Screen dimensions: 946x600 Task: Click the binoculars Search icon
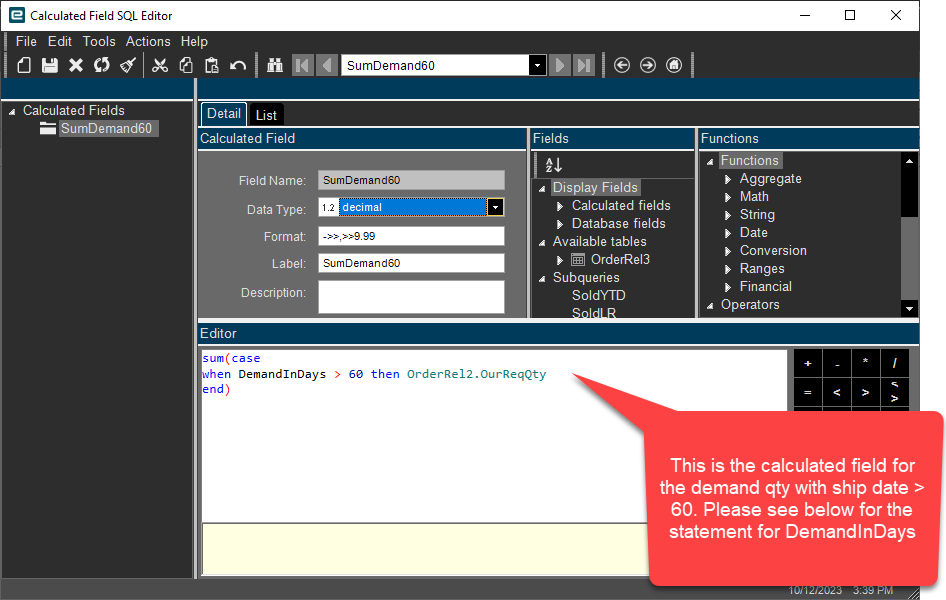(x=275, y=65)
